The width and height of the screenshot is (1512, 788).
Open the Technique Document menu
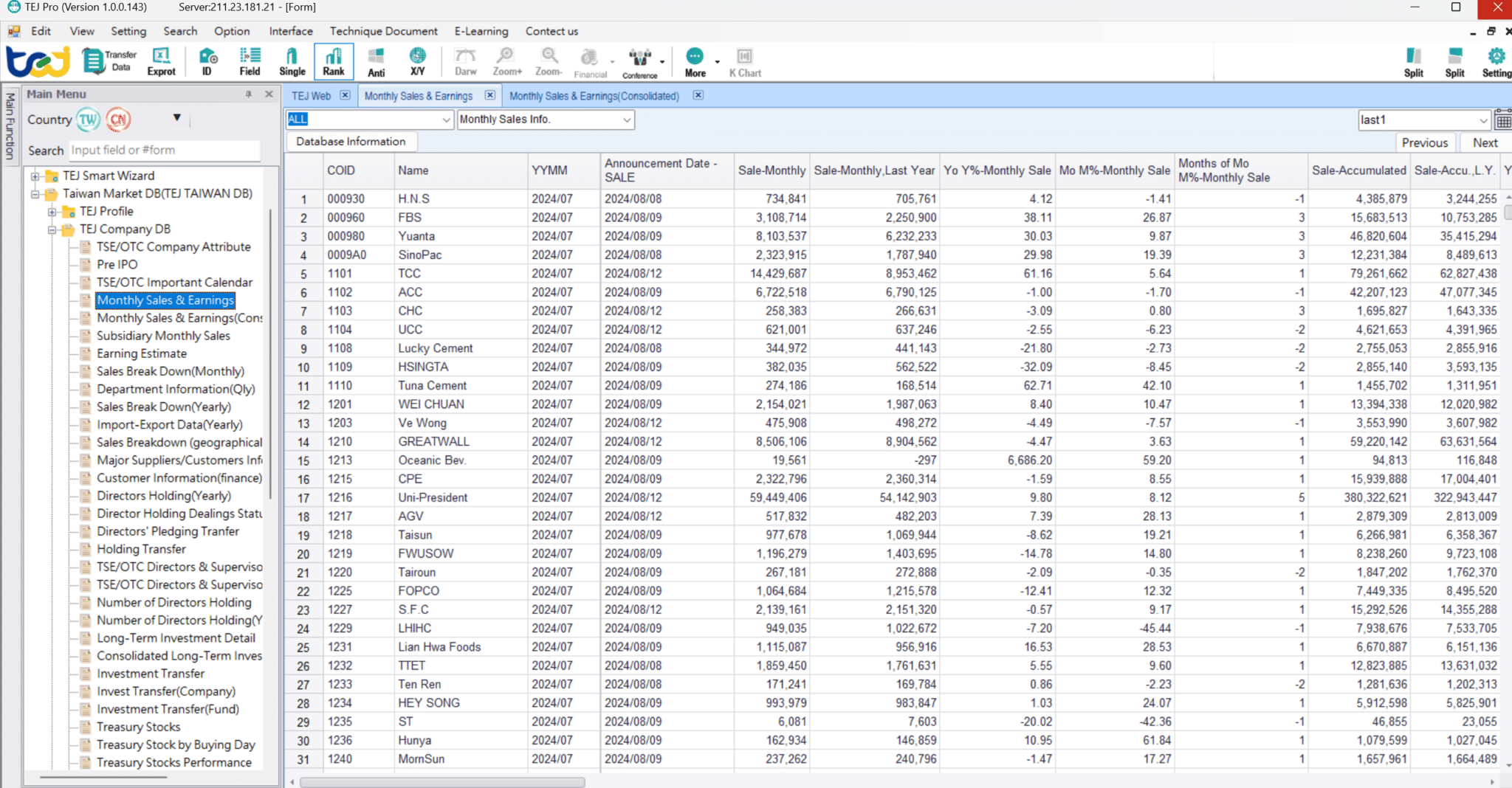click(x=383, y=31)
